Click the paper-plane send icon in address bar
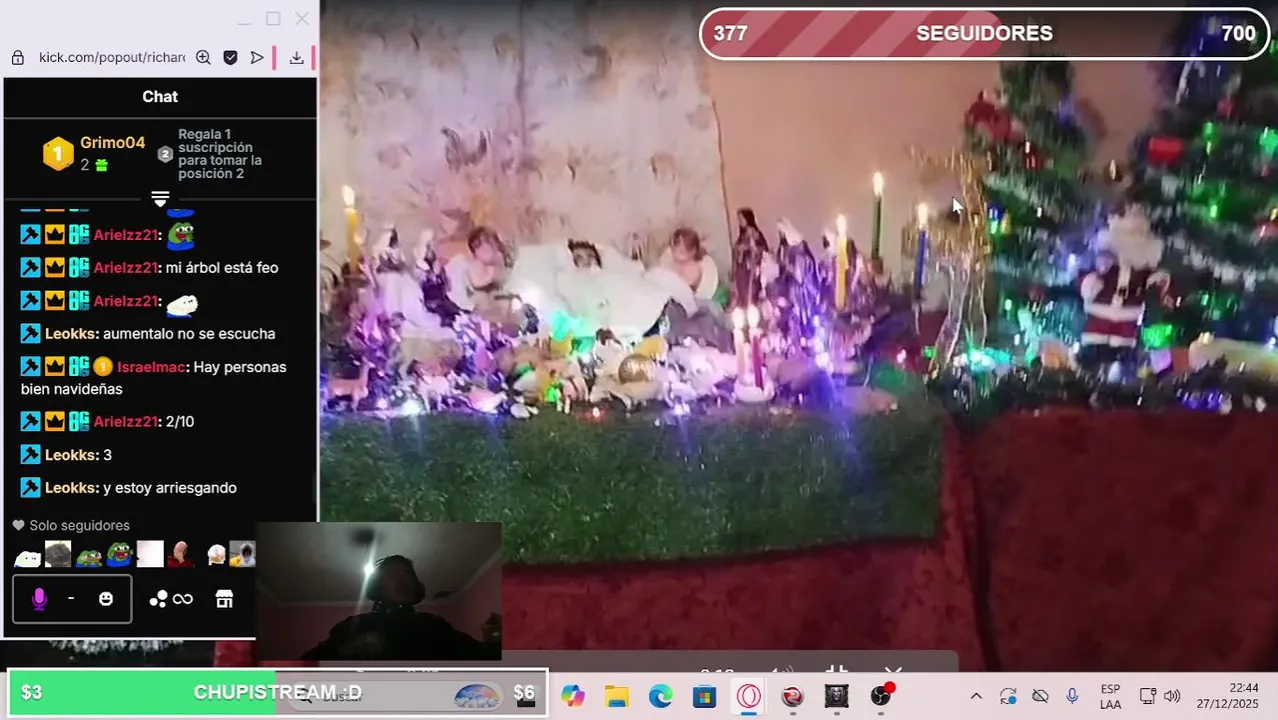Viewport: 1278px width, 720px height. pos(257,58)
